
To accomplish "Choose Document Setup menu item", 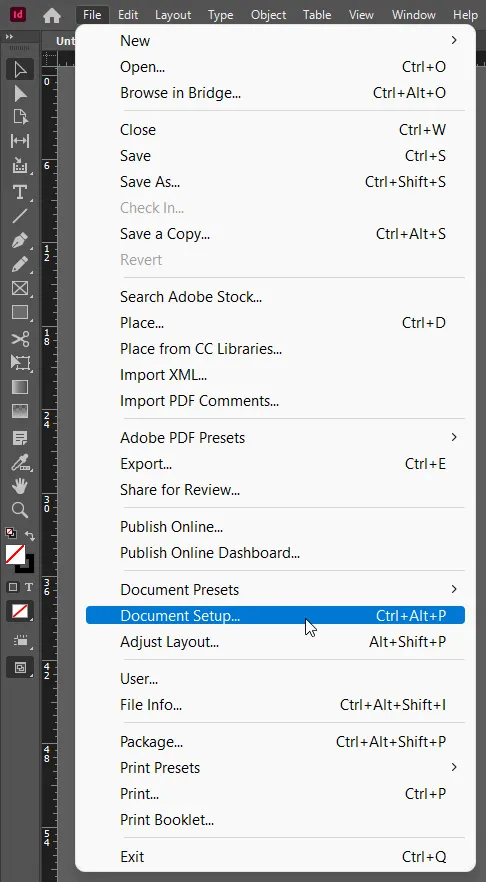I will [276, 615].
